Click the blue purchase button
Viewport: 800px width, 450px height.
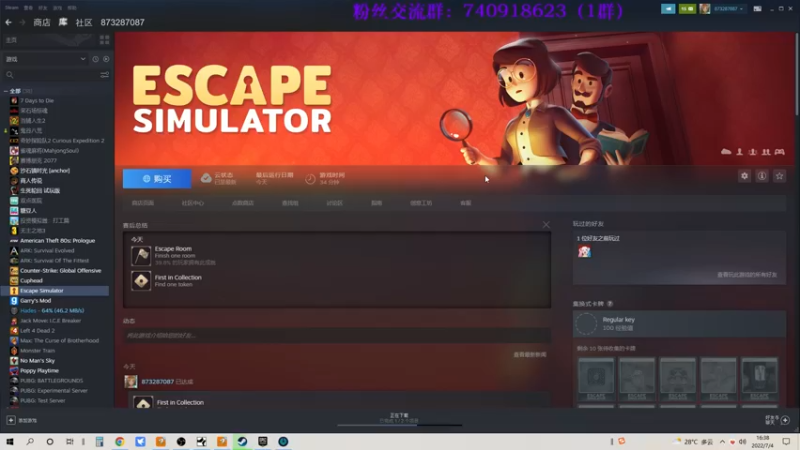click(157, 179)
